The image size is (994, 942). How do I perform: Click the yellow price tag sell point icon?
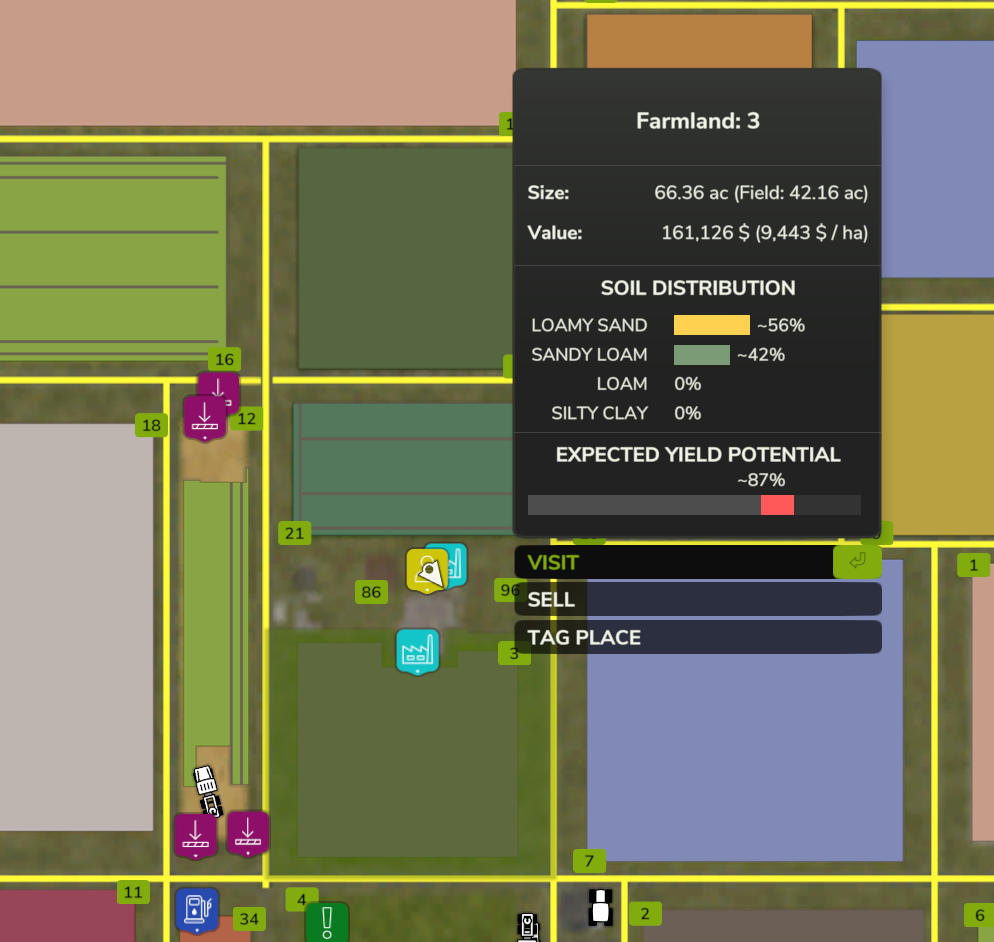(x=427, y=571)
